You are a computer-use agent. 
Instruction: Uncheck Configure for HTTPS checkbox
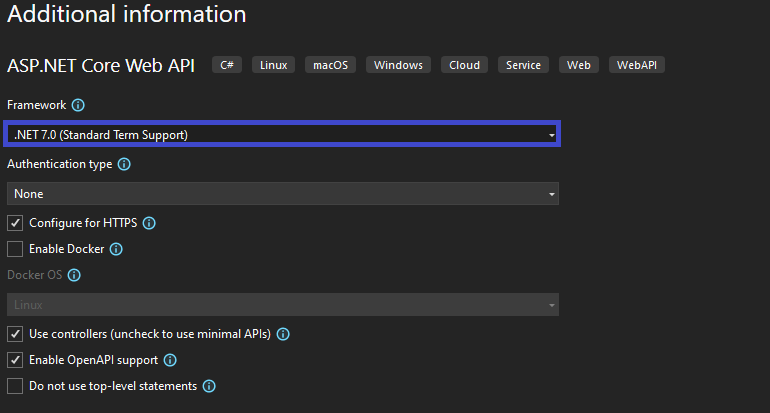pyautogui.click(x=15, y=223)
